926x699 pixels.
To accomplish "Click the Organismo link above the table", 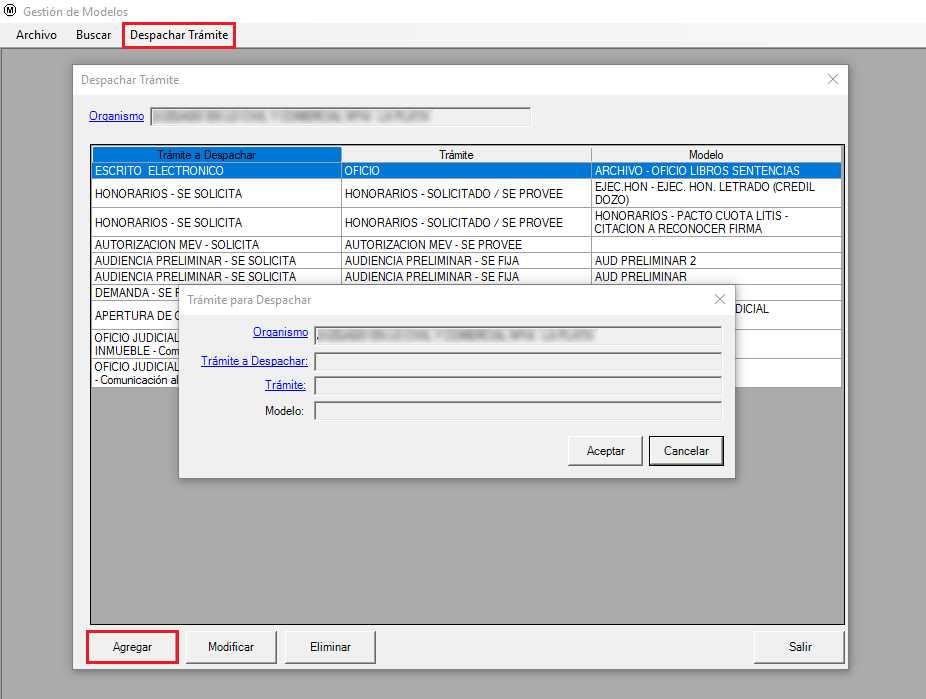I will point(116,116).
